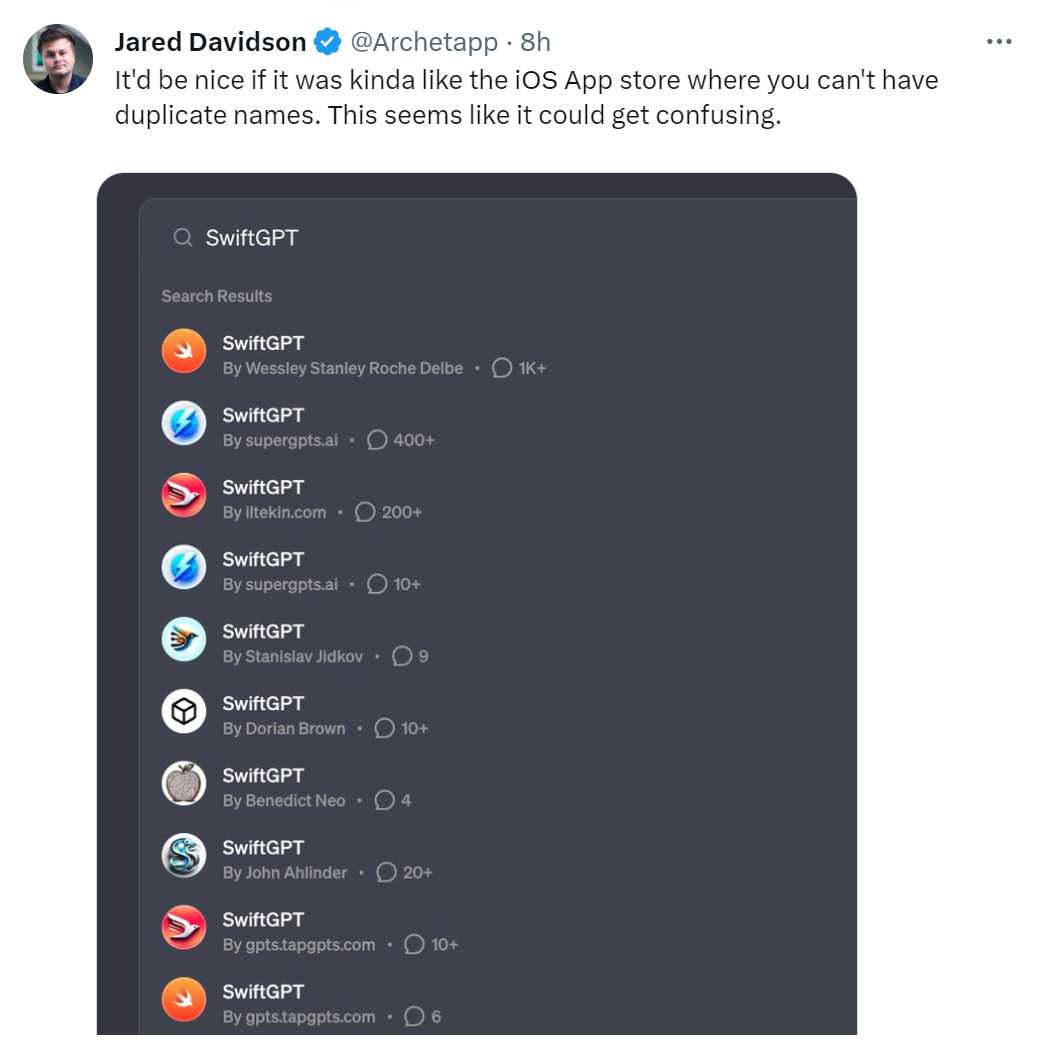Click the search magnifier icon
Image resolution: width=1042 pixels, height=1041 pixels.
pyautogui.click(x=182, y=238)
